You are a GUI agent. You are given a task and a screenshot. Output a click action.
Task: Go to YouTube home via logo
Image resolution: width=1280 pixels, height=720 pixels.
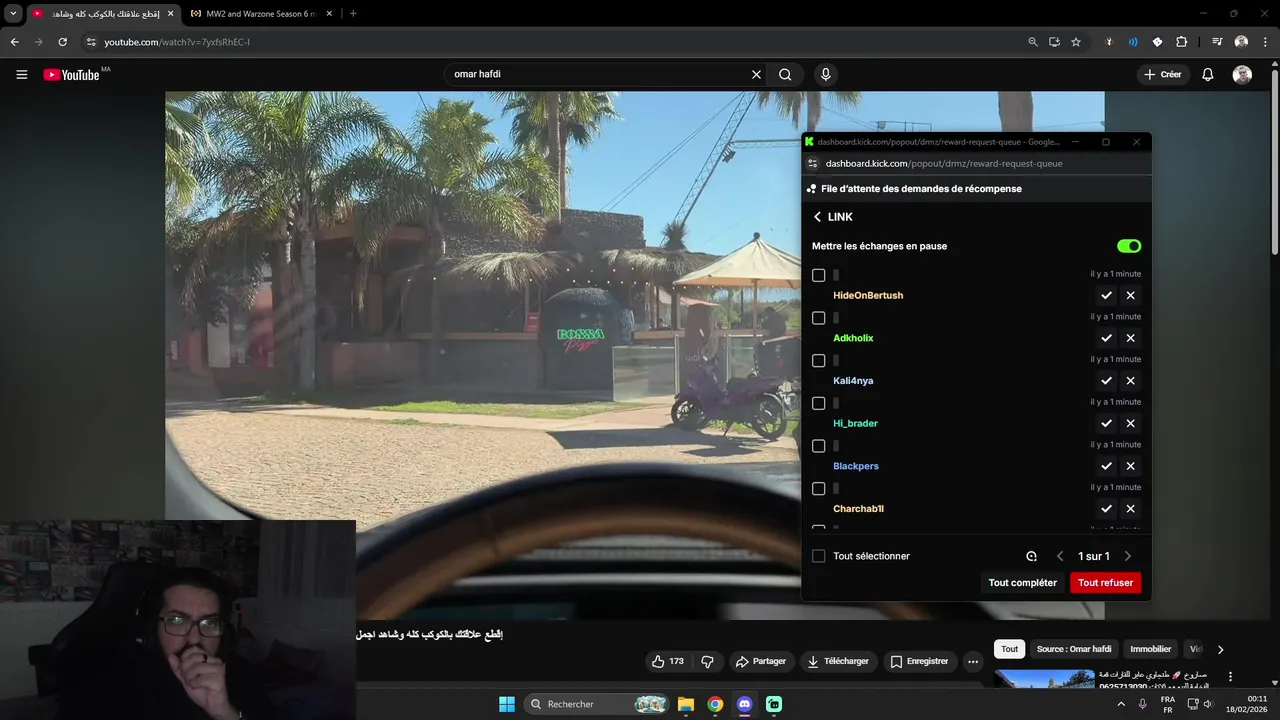[71, 75]
